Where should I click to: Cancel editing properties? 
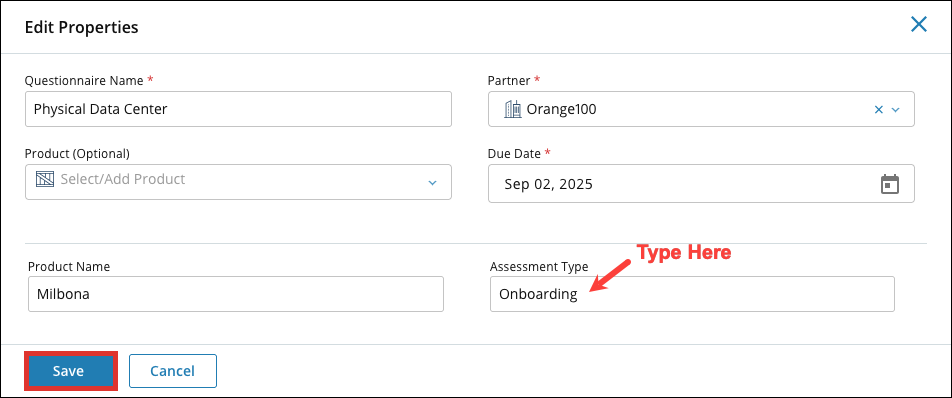(x=172, y=371)
